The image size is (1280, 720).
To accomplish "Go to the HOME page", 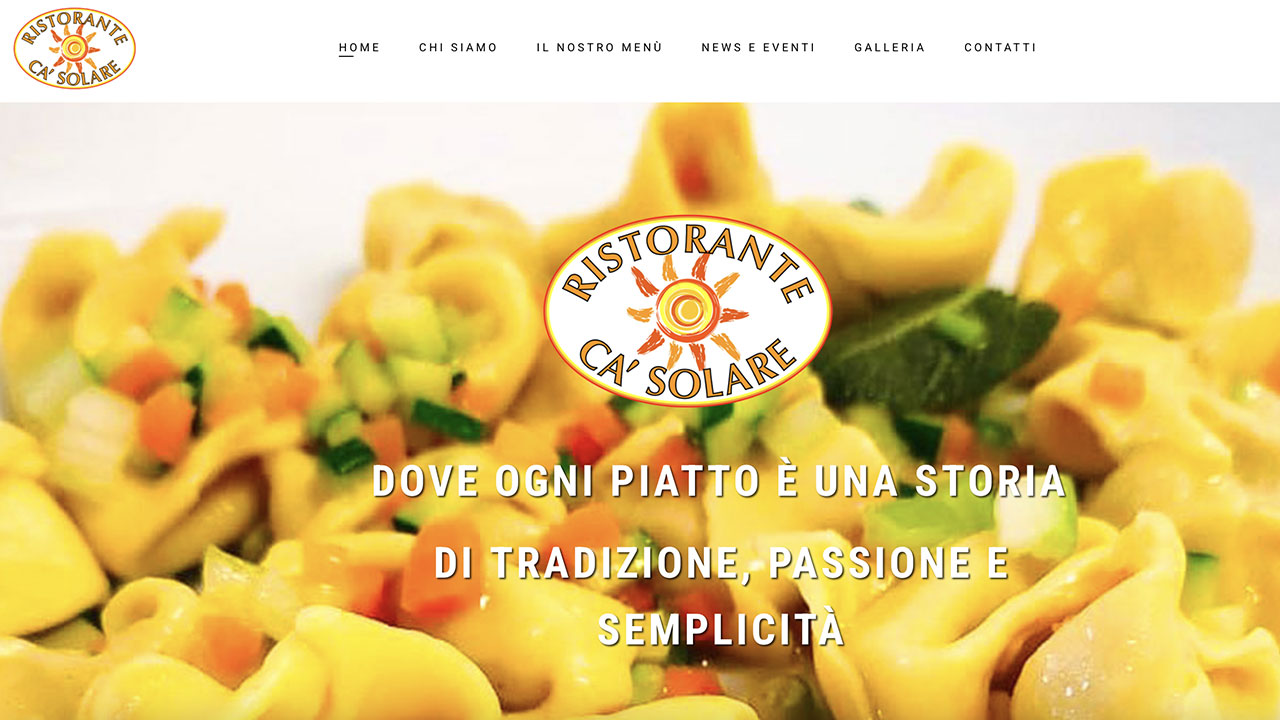I will tap(359, 47).
